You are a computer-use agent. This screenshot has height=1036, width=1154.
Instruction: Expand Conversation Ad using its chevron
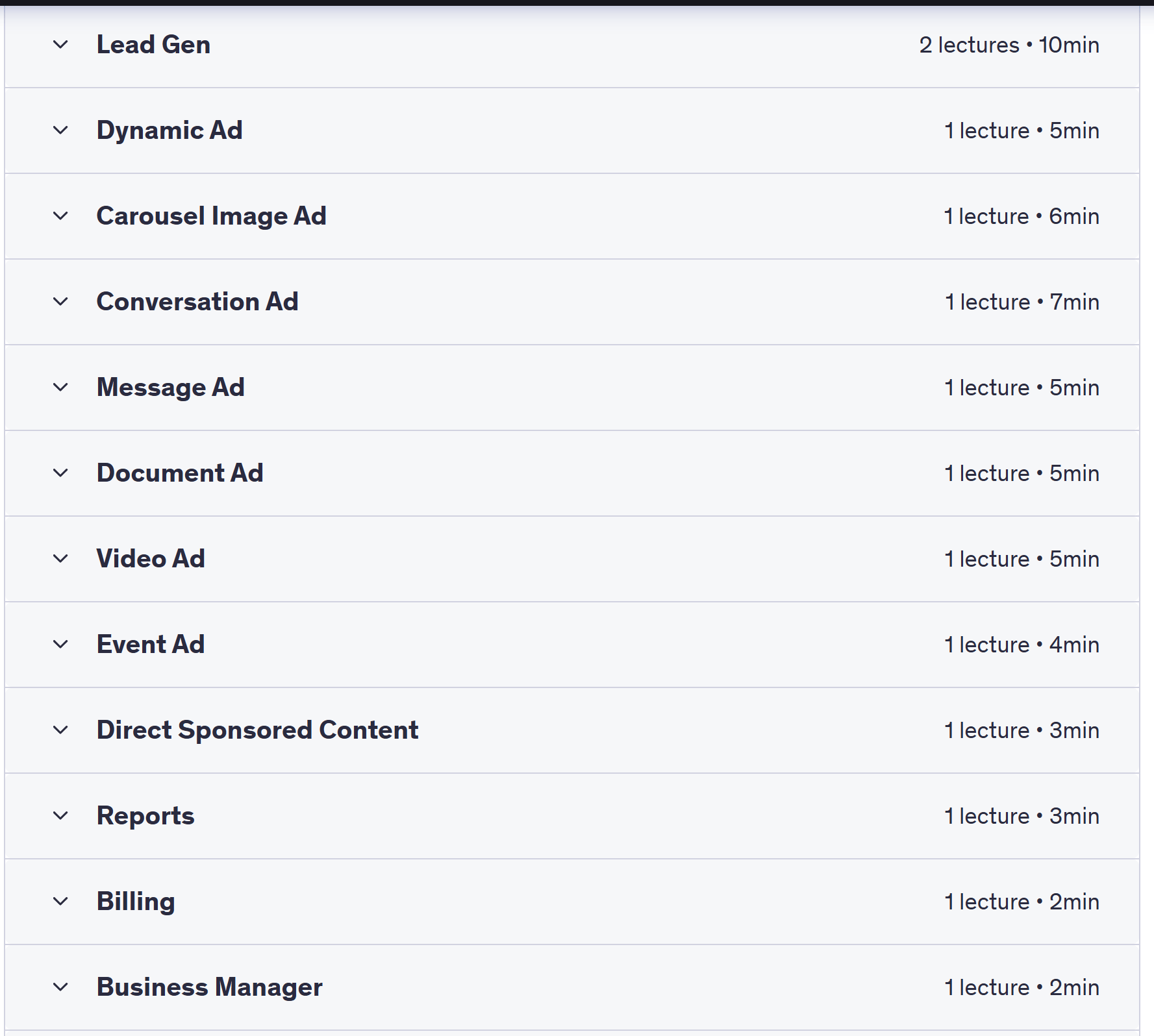point(60,302)
